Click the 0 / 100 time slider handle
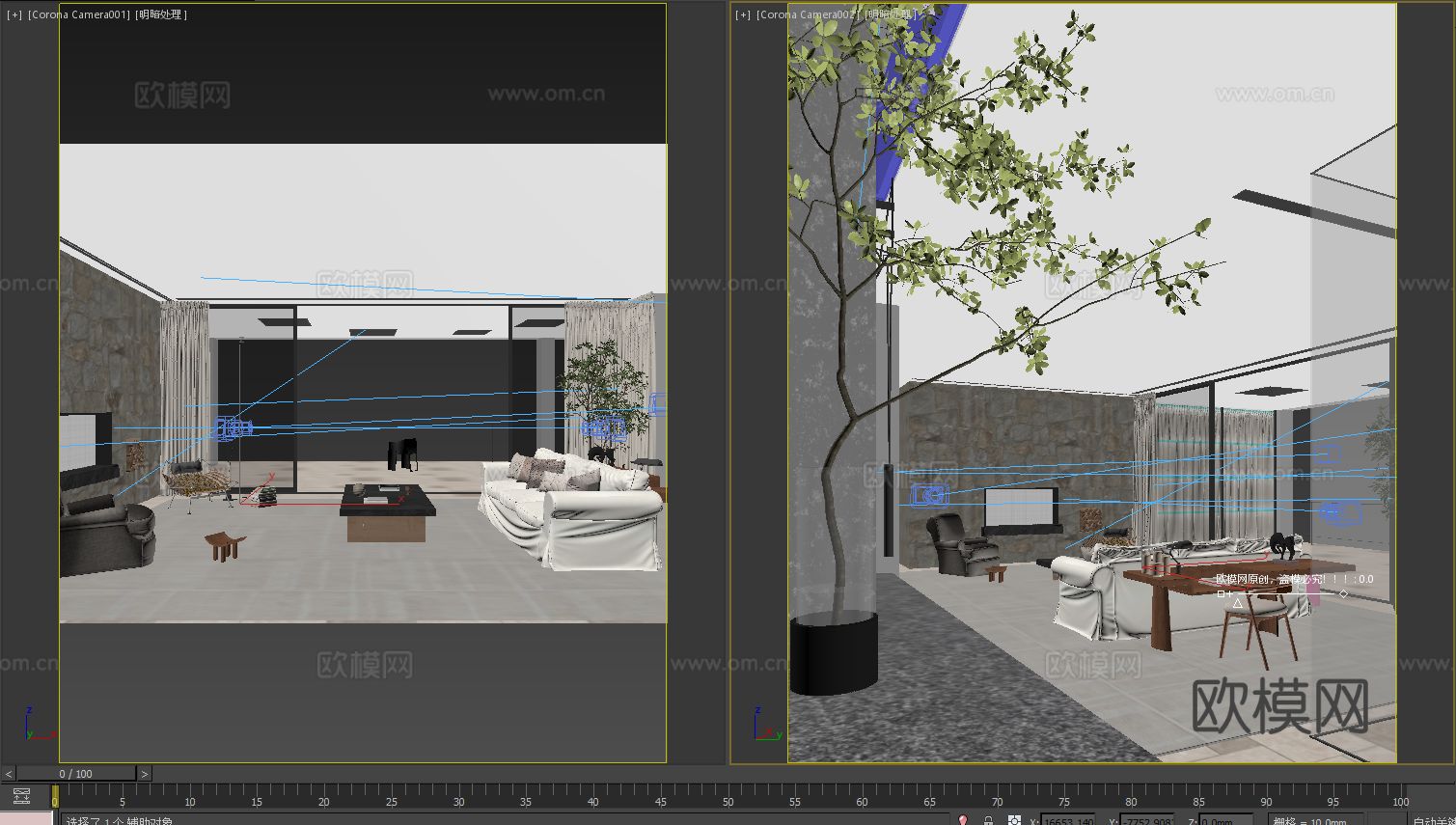Viewport: 1456px width, 825px height. [x=76, y=774]
